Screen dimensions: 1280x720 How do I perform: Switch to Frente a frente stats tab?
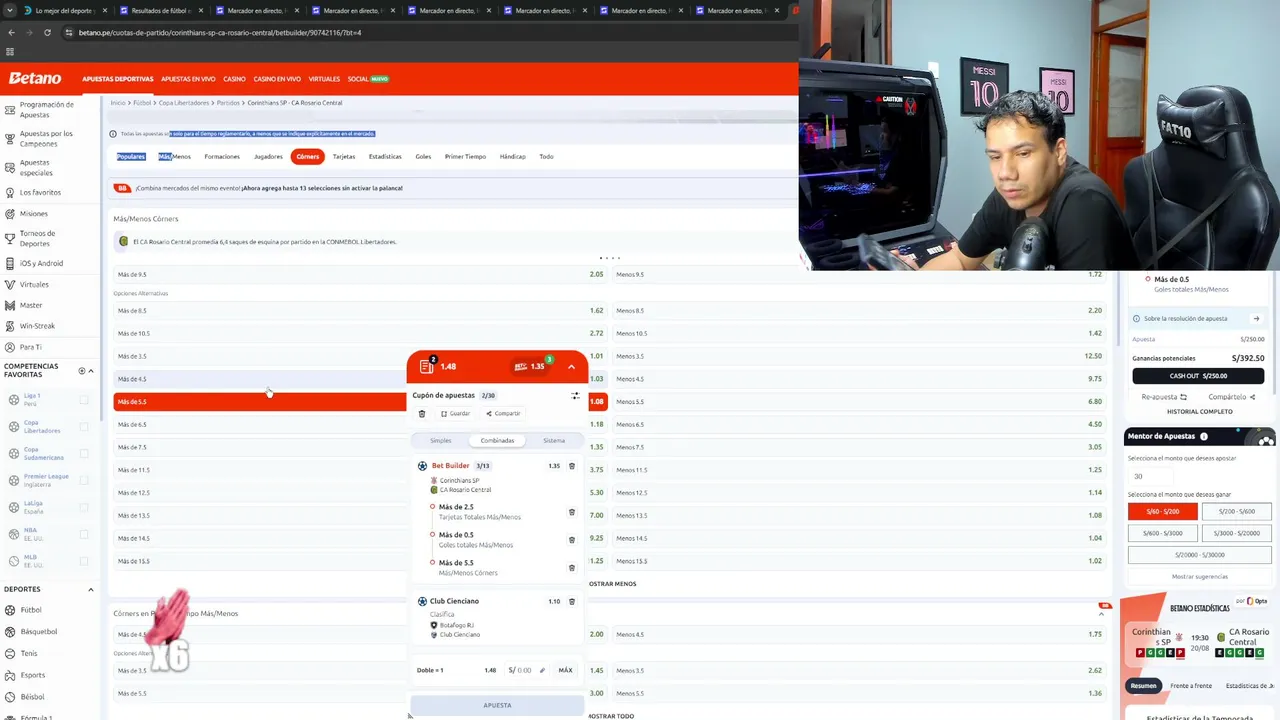(x=1191, y=686)
